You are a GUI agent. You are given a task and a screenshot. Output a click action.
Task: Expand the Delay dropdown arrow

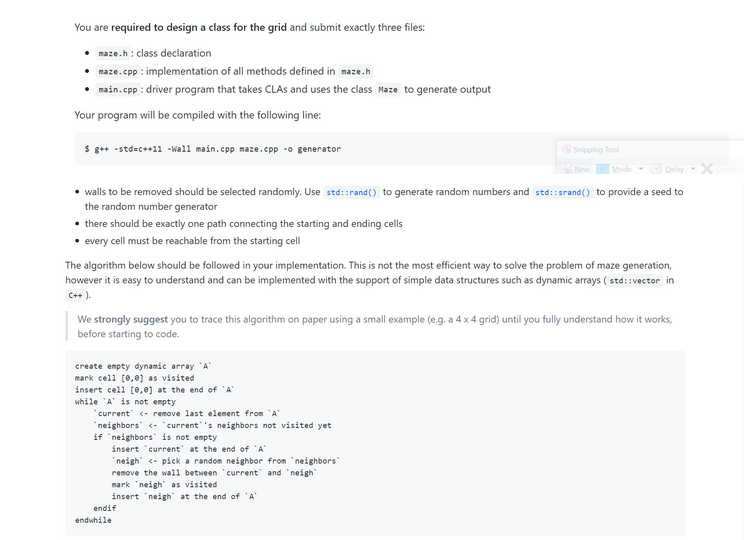click(x=693, y=169)
